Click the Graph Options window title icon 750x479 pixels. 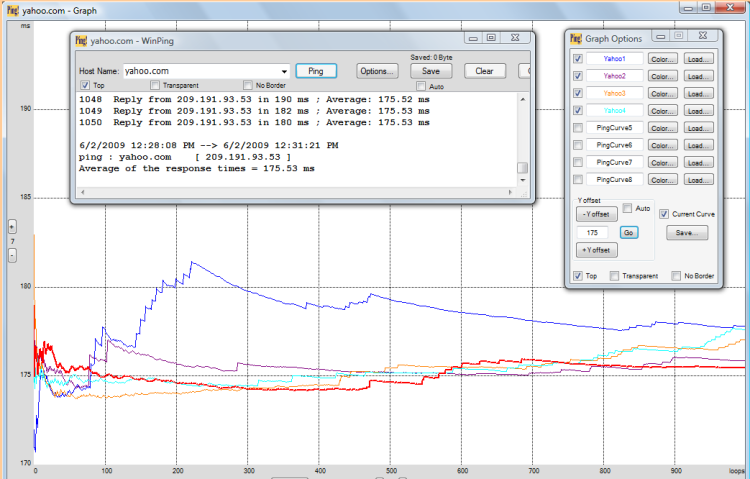point(576,38)
